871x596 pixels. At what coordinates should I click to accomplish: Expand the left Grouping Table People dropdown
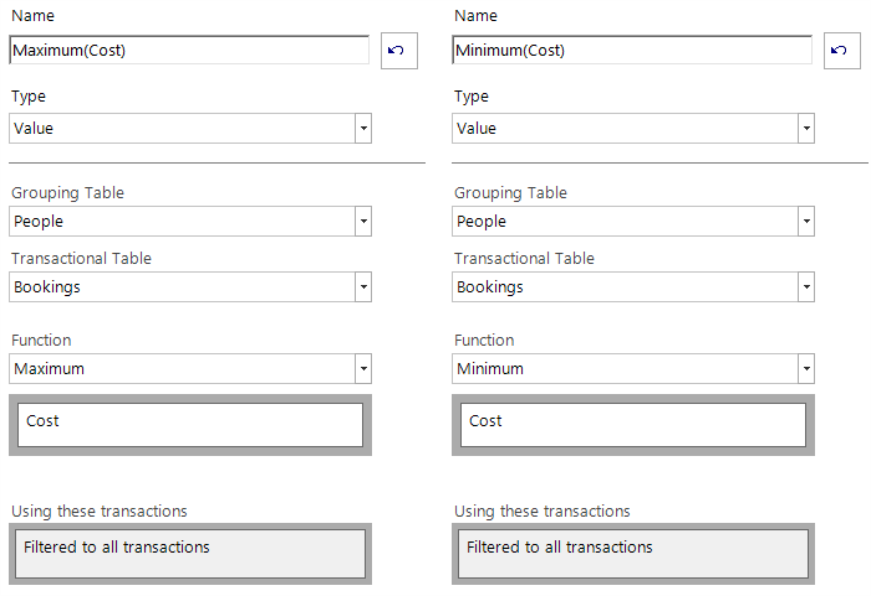363,221
